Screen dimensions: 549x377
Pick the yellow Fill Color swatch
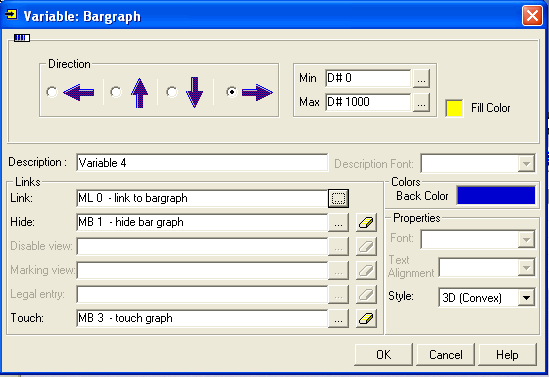pyautogui.click(x=454, y=108)
